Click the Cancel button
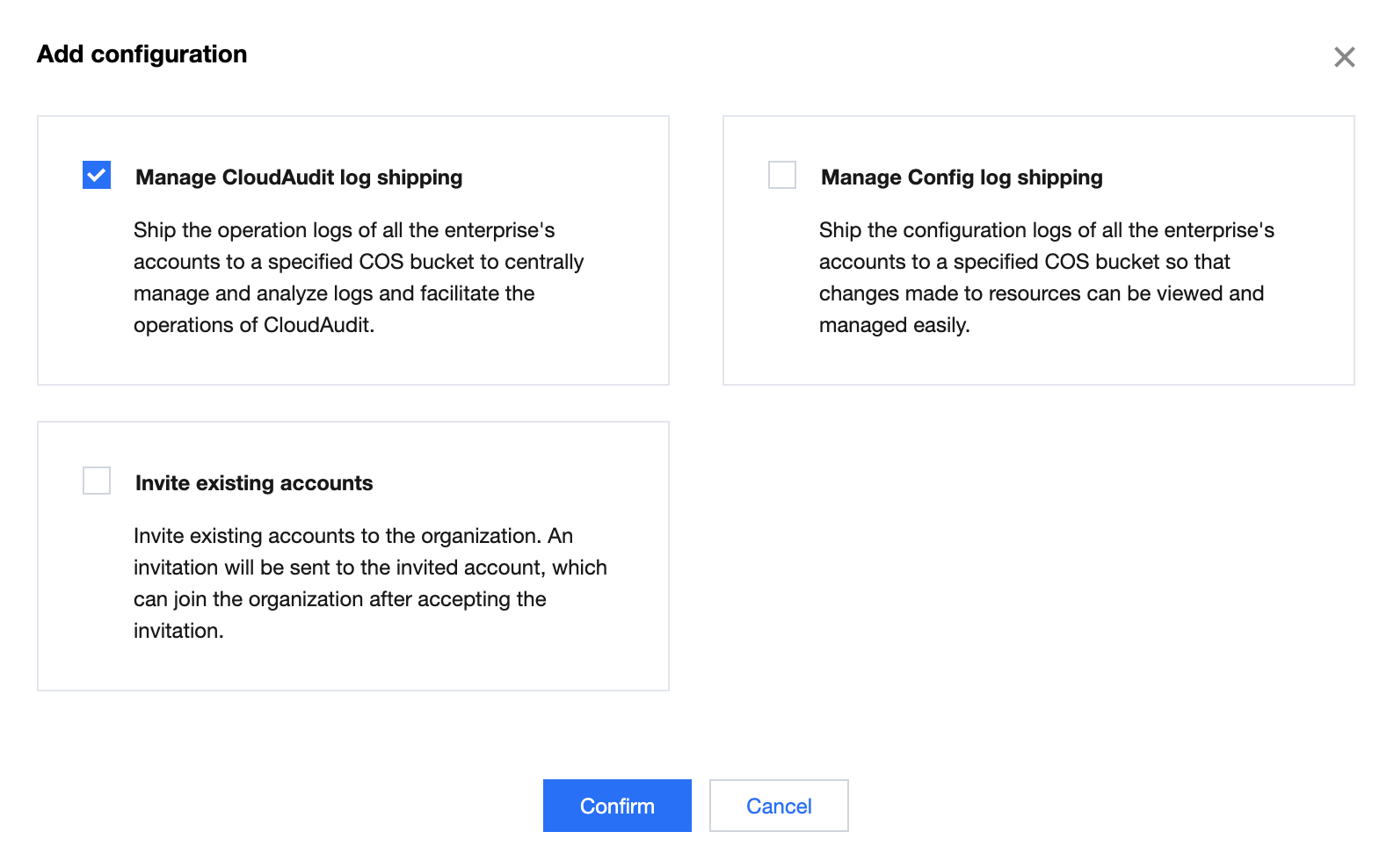This screenshot has width=1394, height=868. 778,806
